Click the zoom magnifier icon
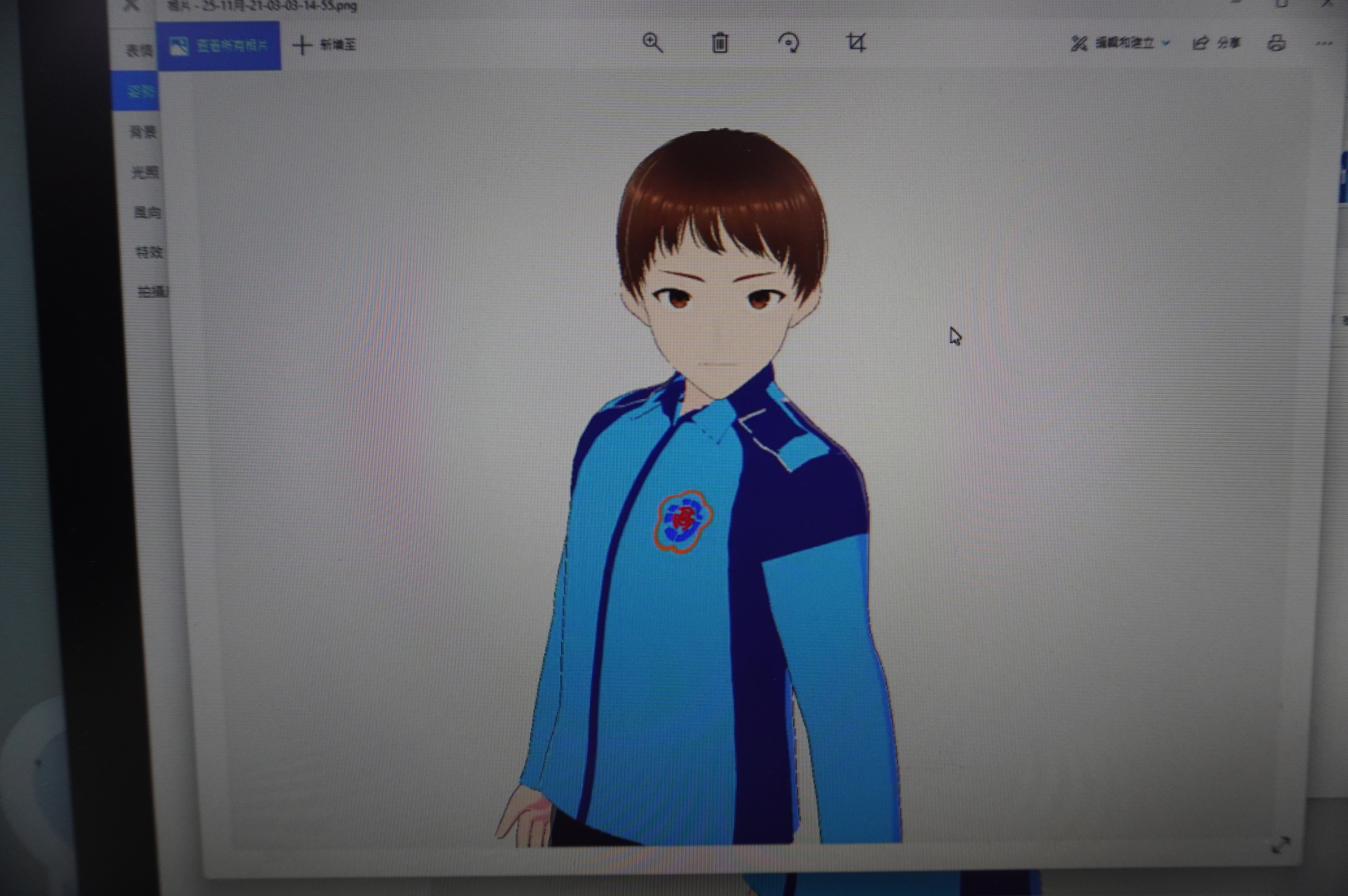 click(652, 43)
